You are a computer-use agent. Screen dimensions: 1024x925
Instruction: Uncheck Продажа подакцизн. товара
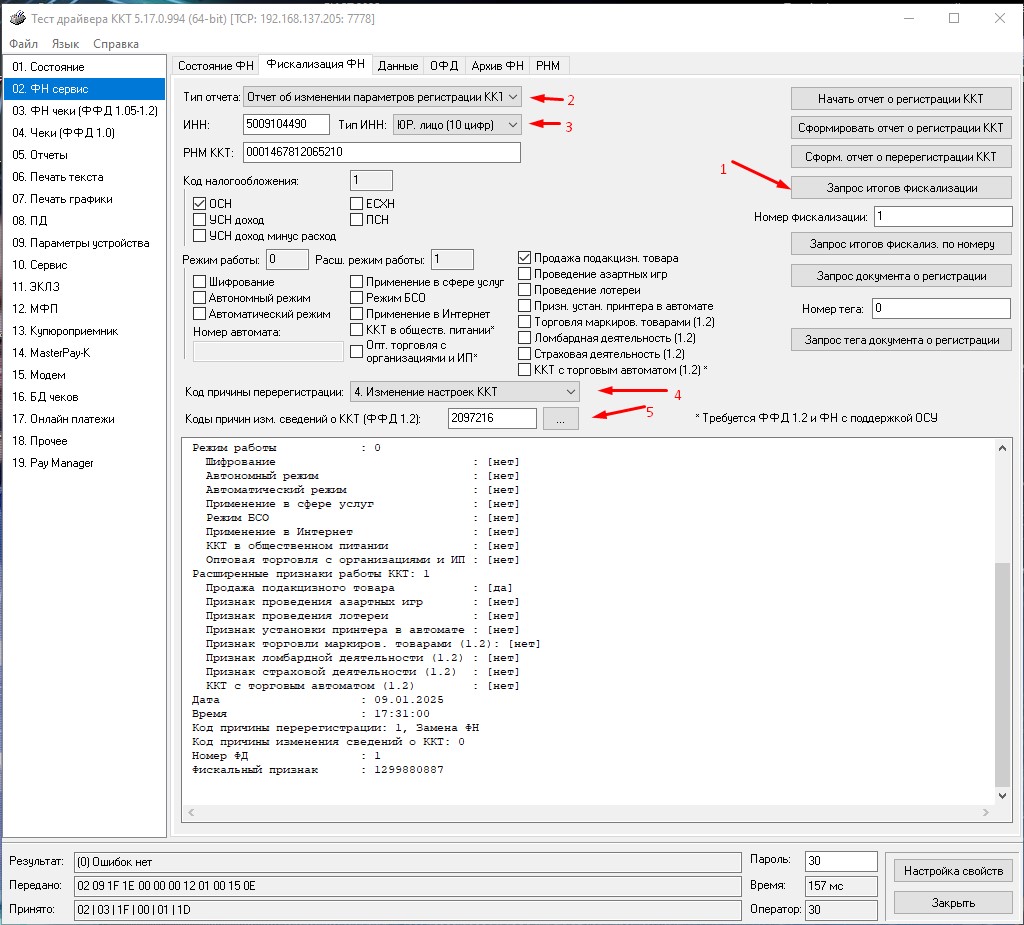click(524, 257)
